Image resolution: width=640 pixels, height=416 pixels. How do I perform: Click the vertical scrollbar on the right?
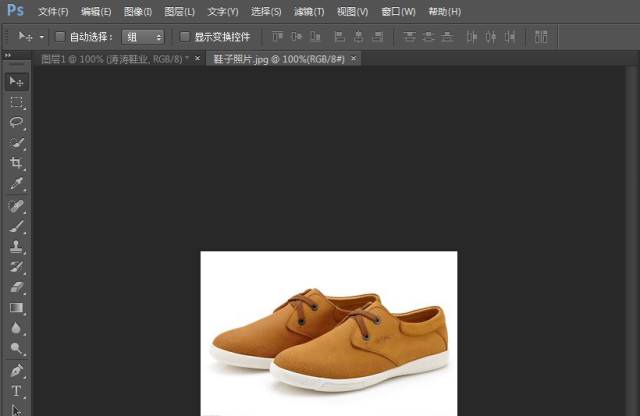click(x=631, y=241)
